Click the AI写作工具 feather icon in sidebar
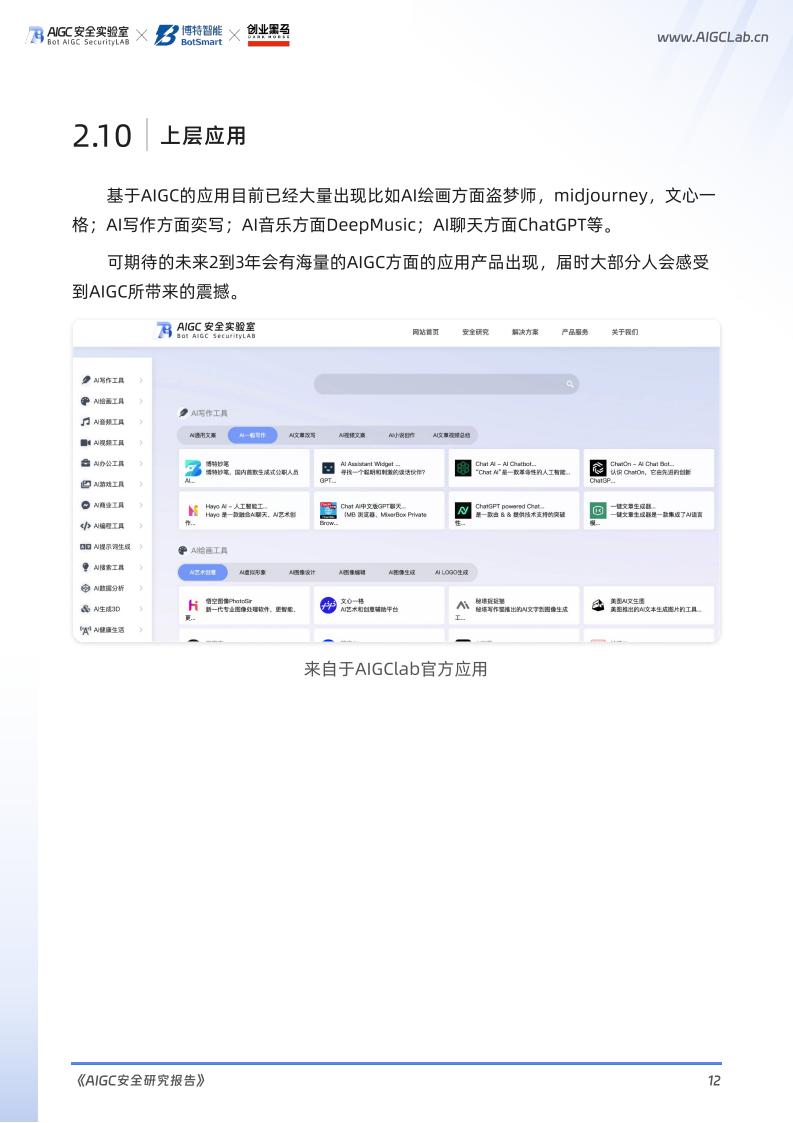793x1123 pixels. 86,380
